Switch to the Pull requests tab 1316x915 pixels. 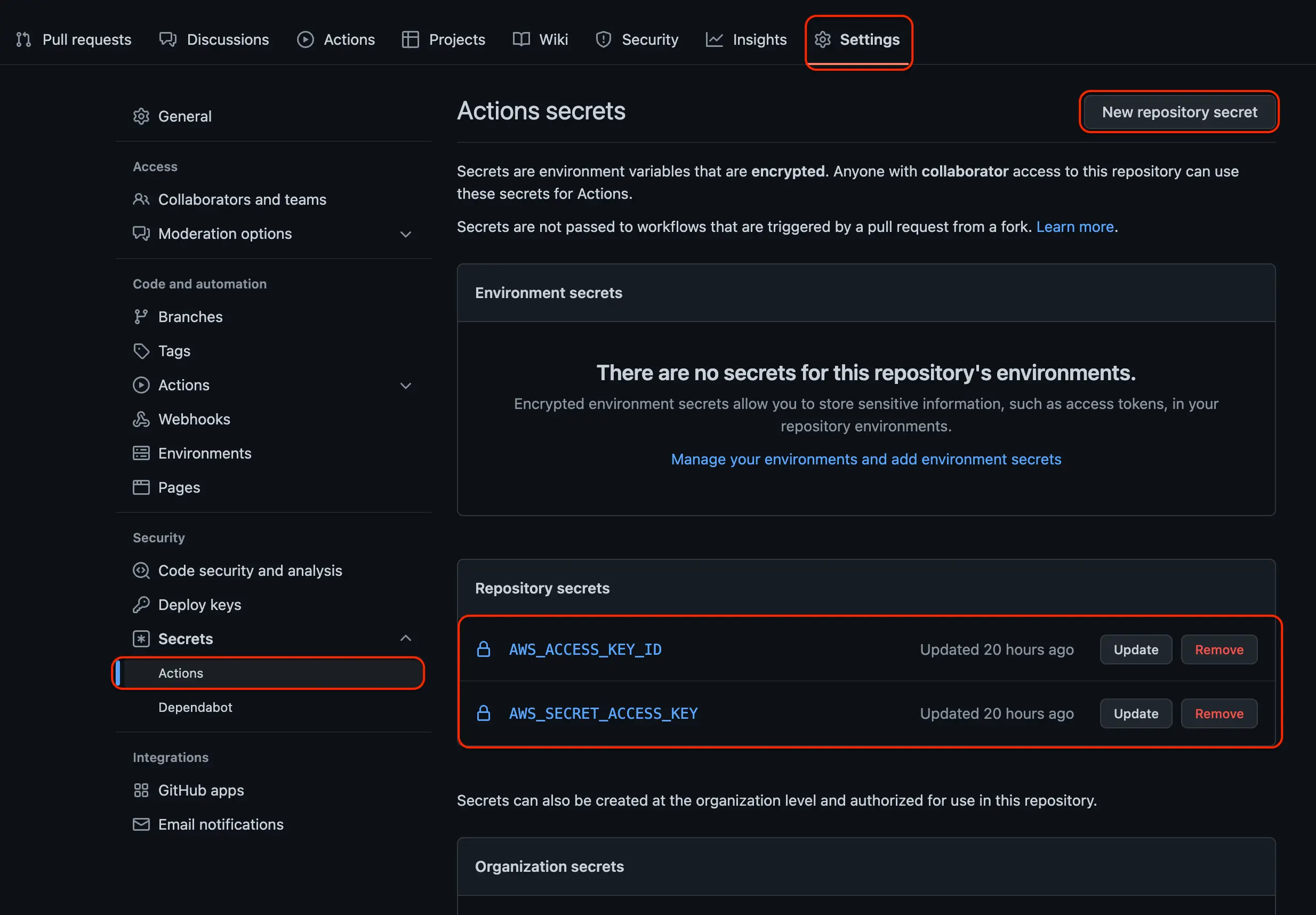(x=74, y=39)
